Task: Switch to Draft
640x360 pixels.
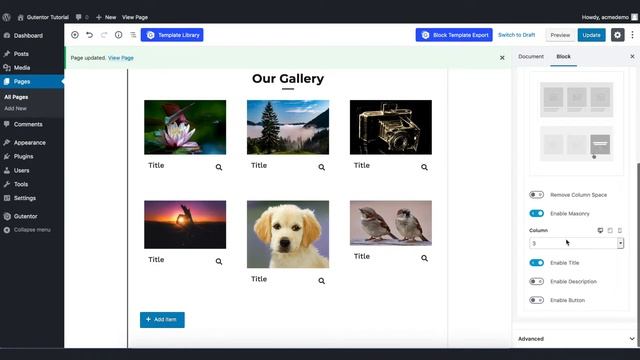Action: 516,35
